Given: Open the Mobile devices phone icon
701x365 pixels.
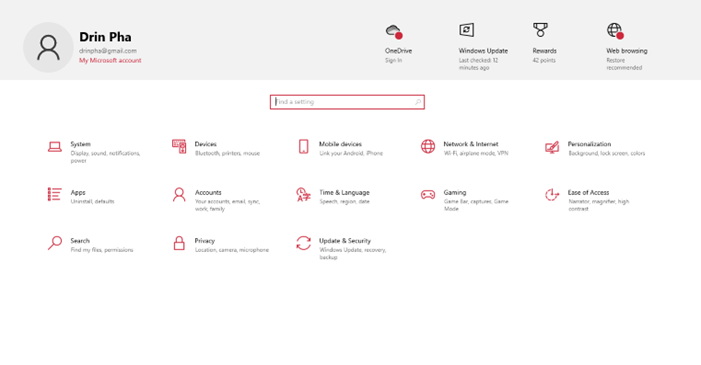Looking at the screenshot, I should (x=304, y=146).
